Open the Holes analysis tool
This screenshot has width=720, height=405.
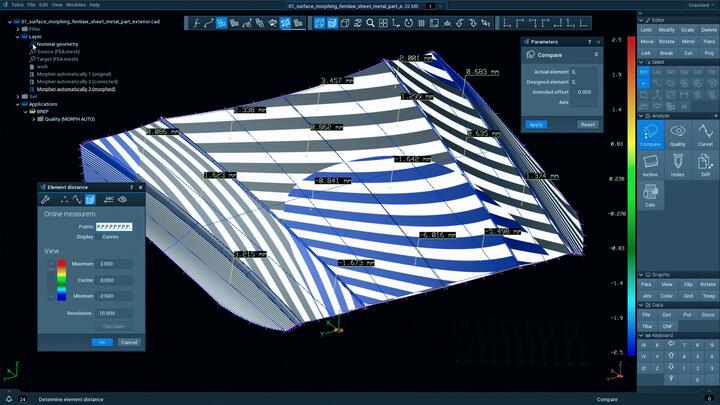[678, 164]
